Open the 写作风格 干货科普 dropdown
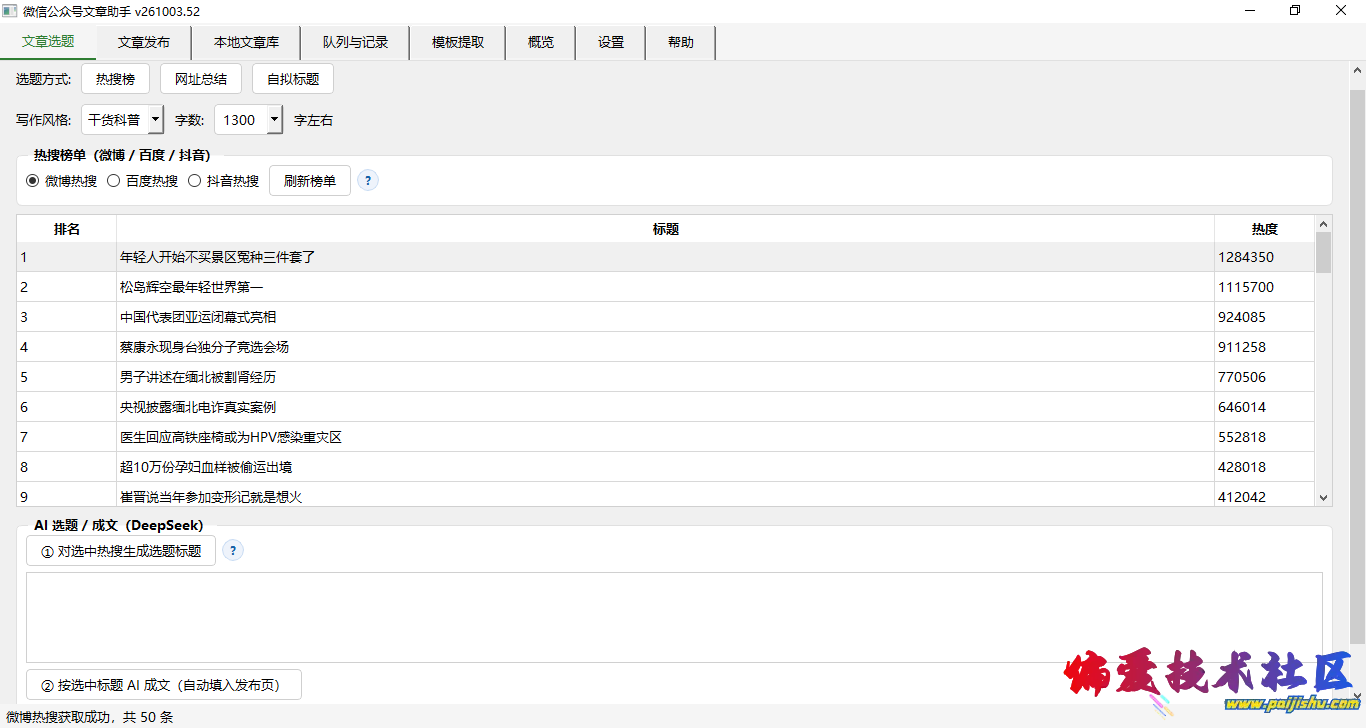The width and height of the screenshot is (1366, 728). pyautogui.click(x=122, y=120)
